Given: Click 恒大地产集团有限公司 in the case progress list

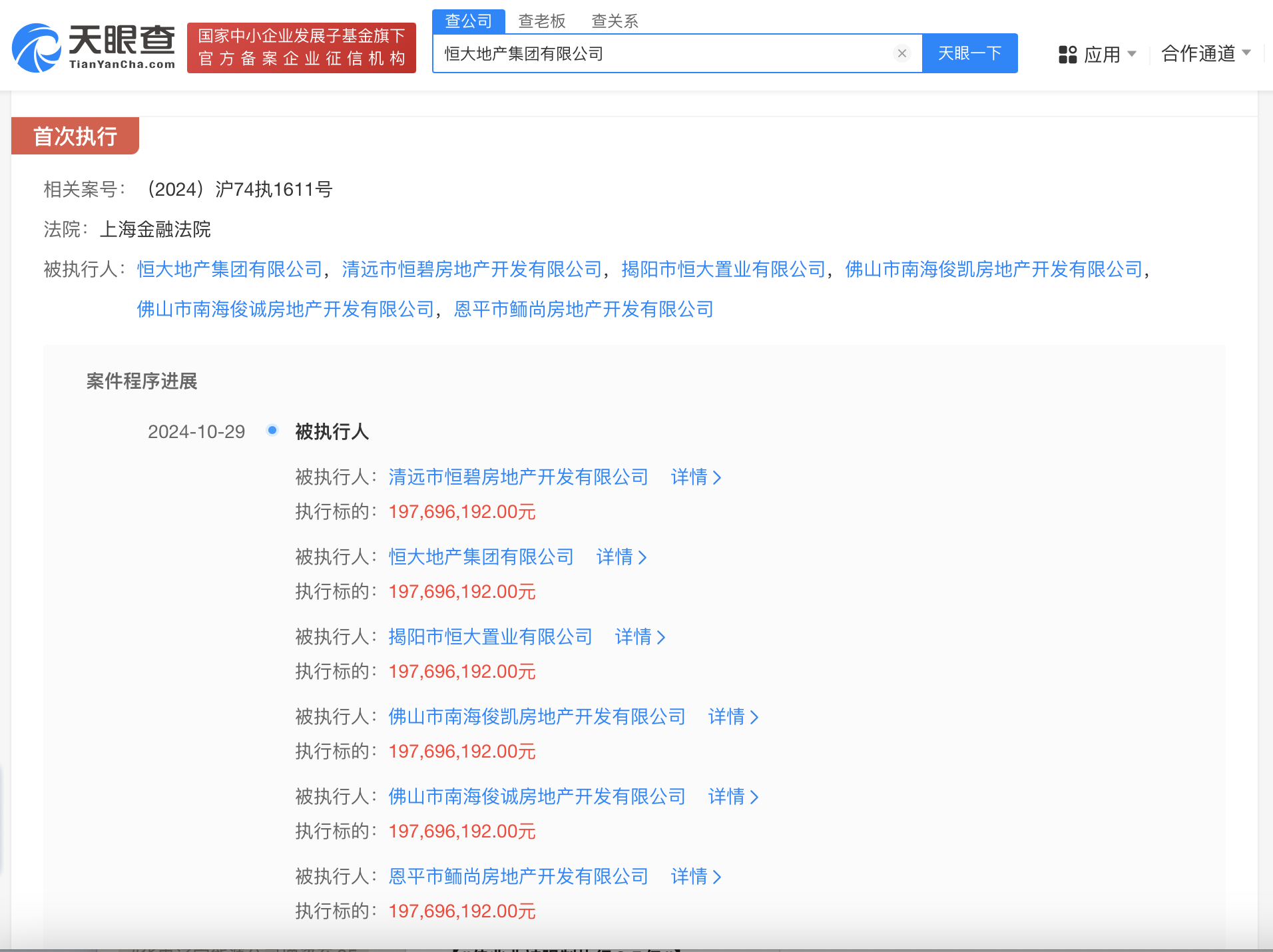Looking at the screenshot, I should 481,557.
